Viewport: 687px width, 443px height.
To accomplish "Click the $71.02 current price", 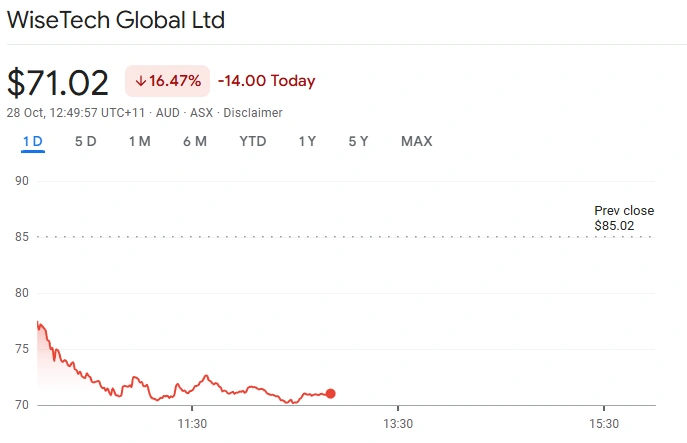I will 58,82.
